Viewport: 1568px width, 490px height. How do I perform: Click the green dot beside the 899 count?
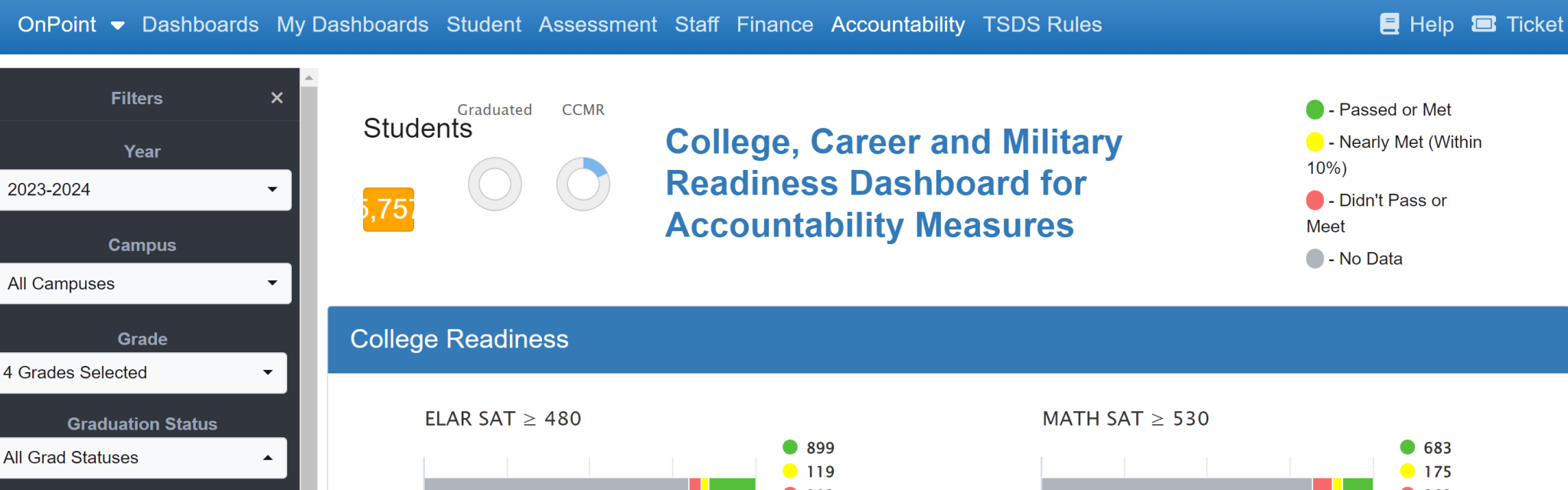pyautogui.click(x=789, y=447)
